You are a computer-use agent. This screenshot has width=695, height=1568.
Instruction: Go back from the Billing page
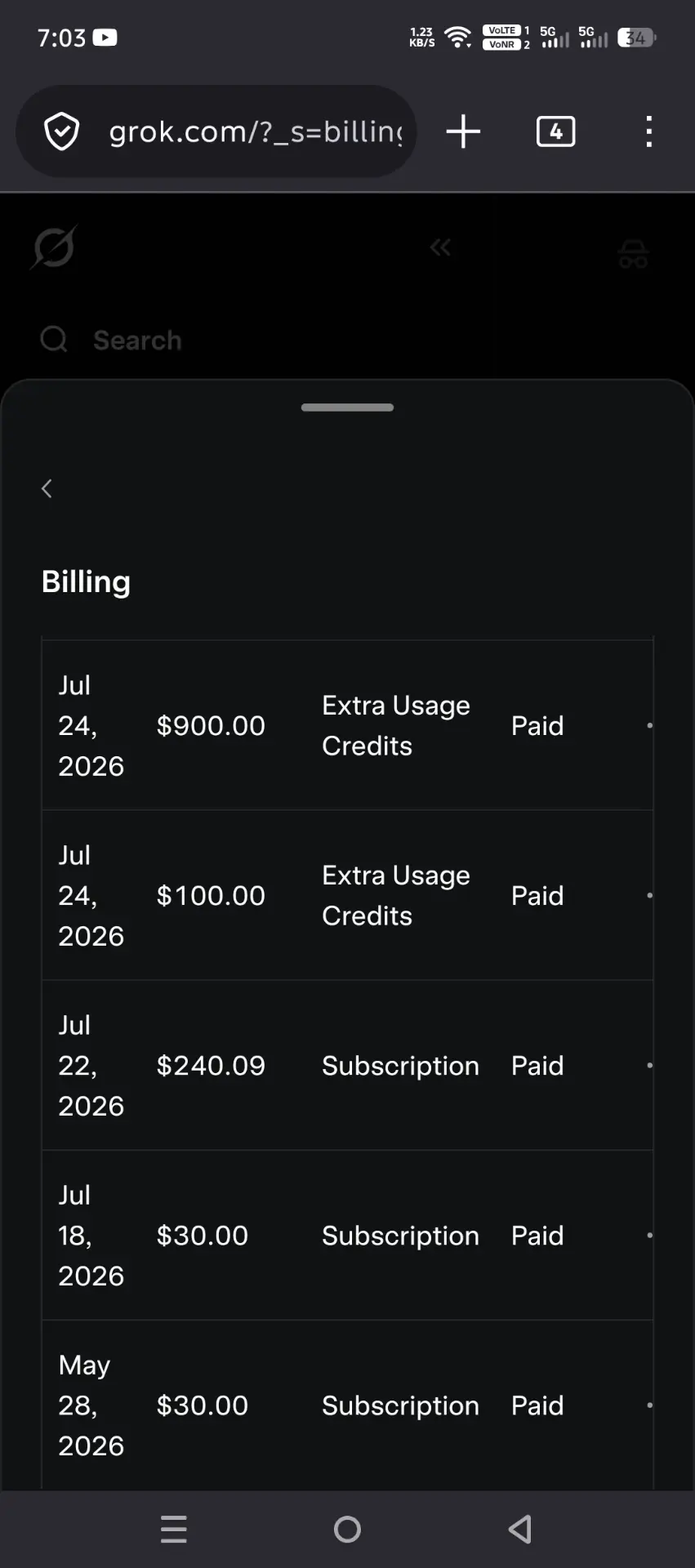pos(47,488)
